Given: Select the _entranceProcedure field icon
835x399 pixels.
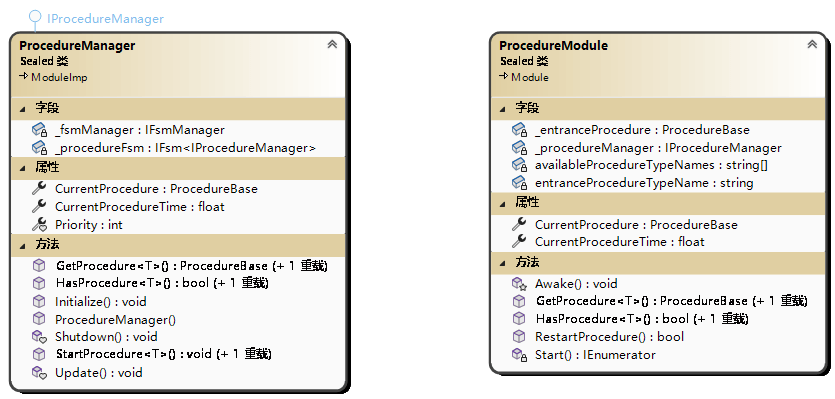Looking at the screenshot, I should [x=519, y=130].
